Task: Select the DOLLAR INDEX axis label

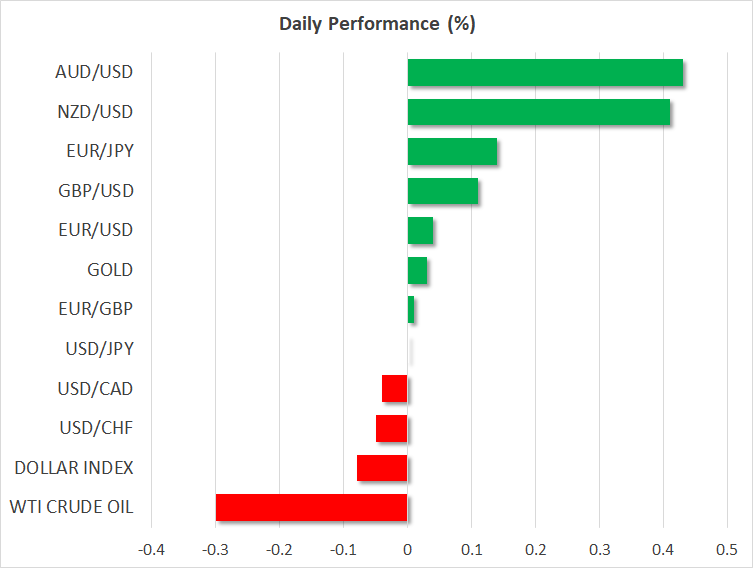Action: [73, 467]
